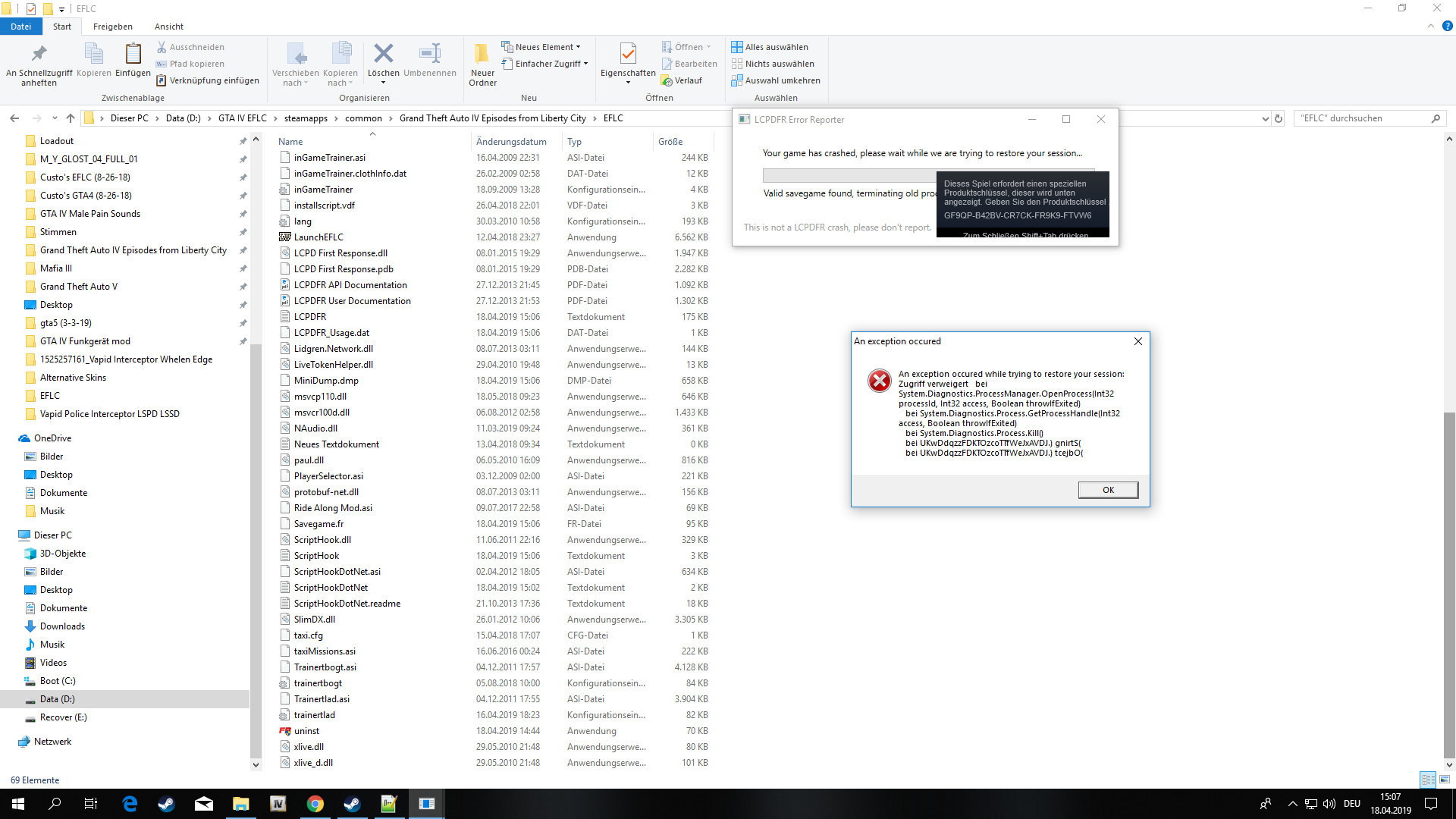1456x819 pixels.
Task: Open Steam from the taskbar
Action: pyautogui.click(x=166, y=804)
